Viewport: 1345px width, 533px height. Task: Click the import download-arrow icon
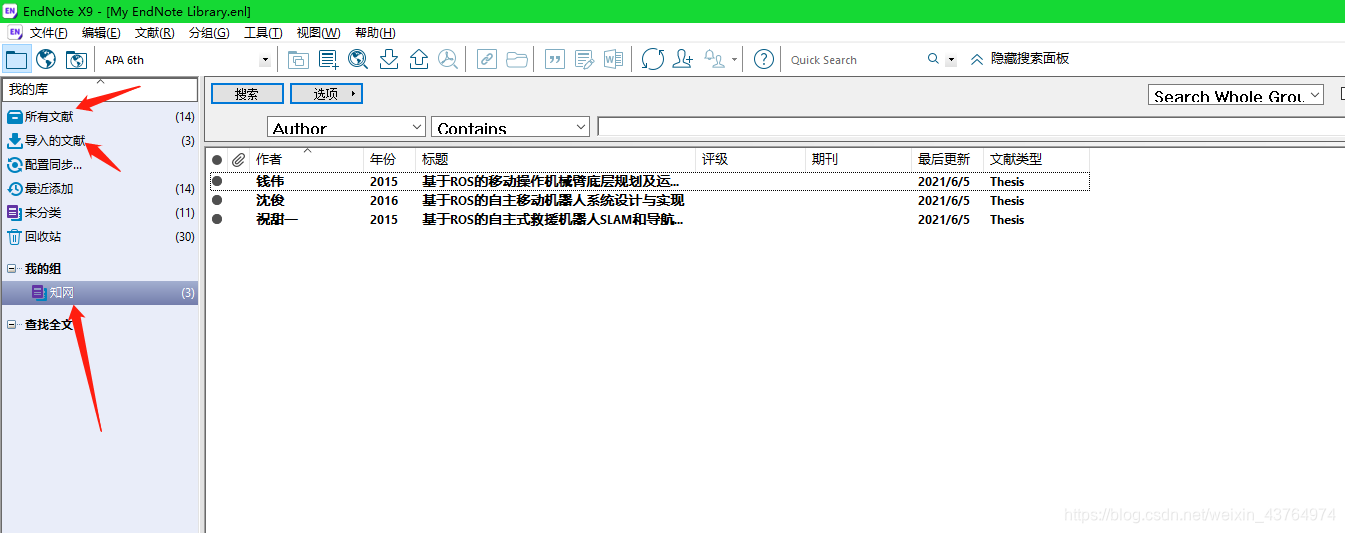389,59
